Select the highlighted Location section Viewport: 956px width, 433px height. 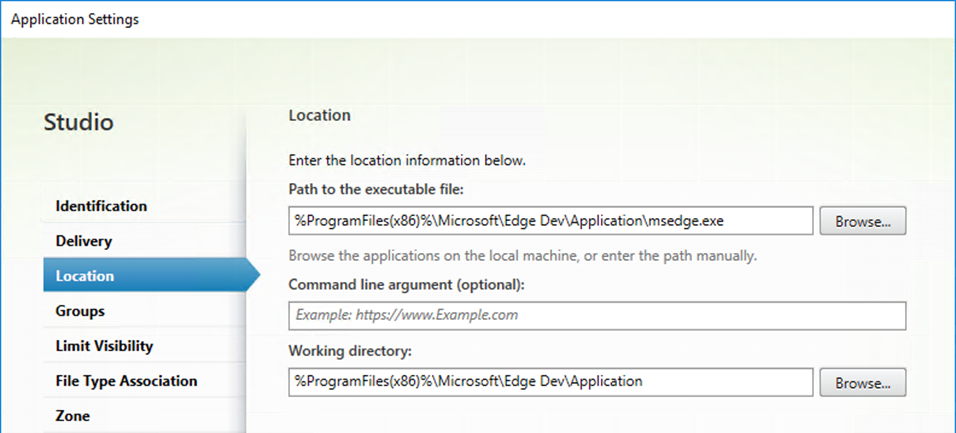pos(144,276)
